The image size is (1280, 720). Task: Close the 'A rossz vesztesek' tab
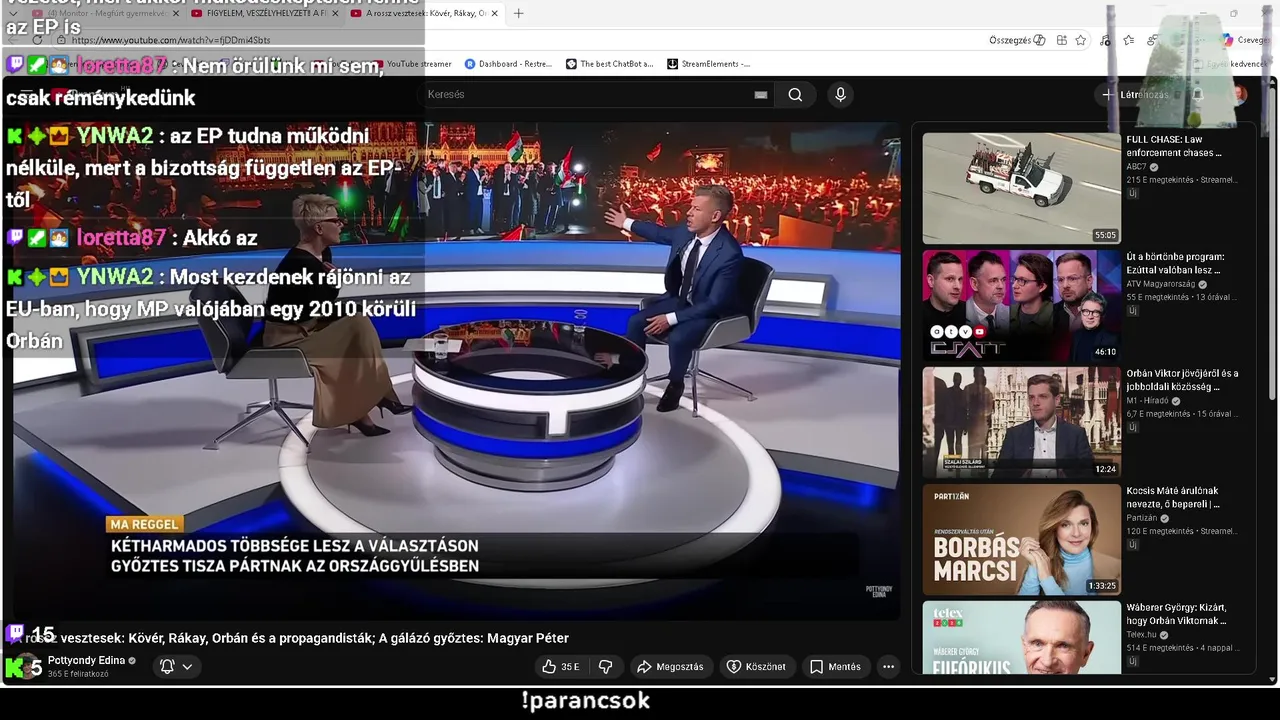pos(494,13)
